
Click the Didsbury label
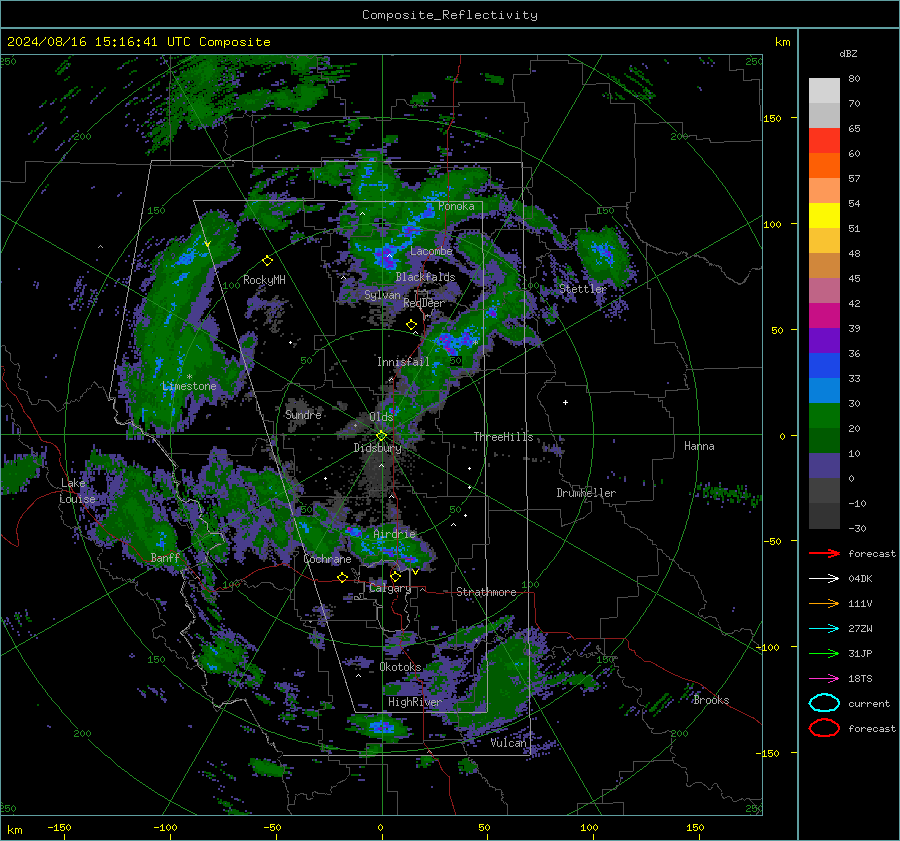click(x=377, y=448)
